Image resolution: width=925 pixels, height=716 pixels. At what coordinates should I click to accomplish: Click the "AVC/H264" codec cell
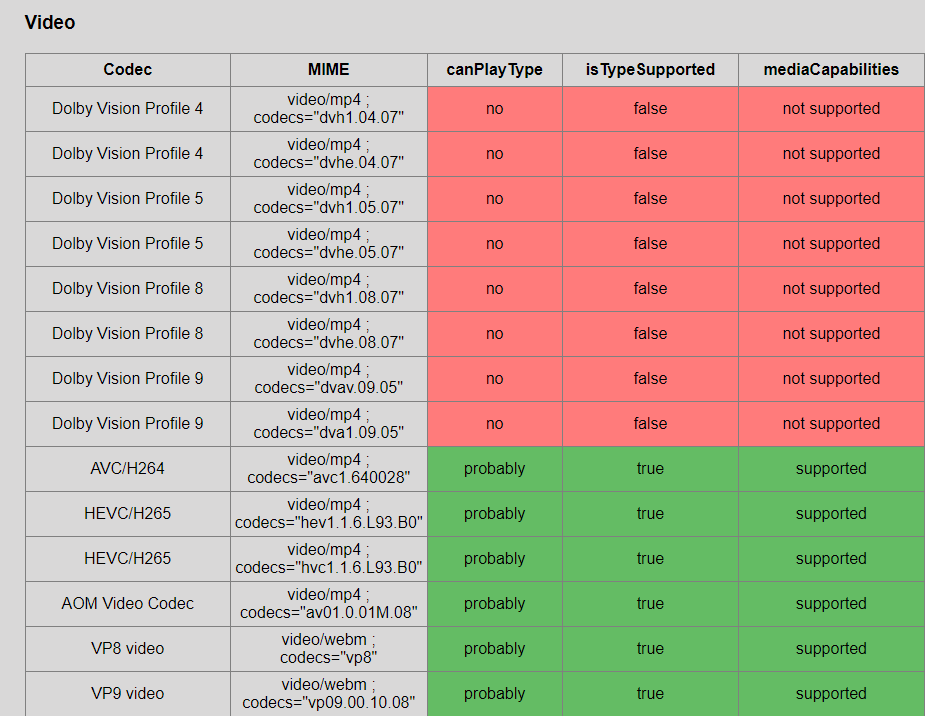tap(128, 469)
